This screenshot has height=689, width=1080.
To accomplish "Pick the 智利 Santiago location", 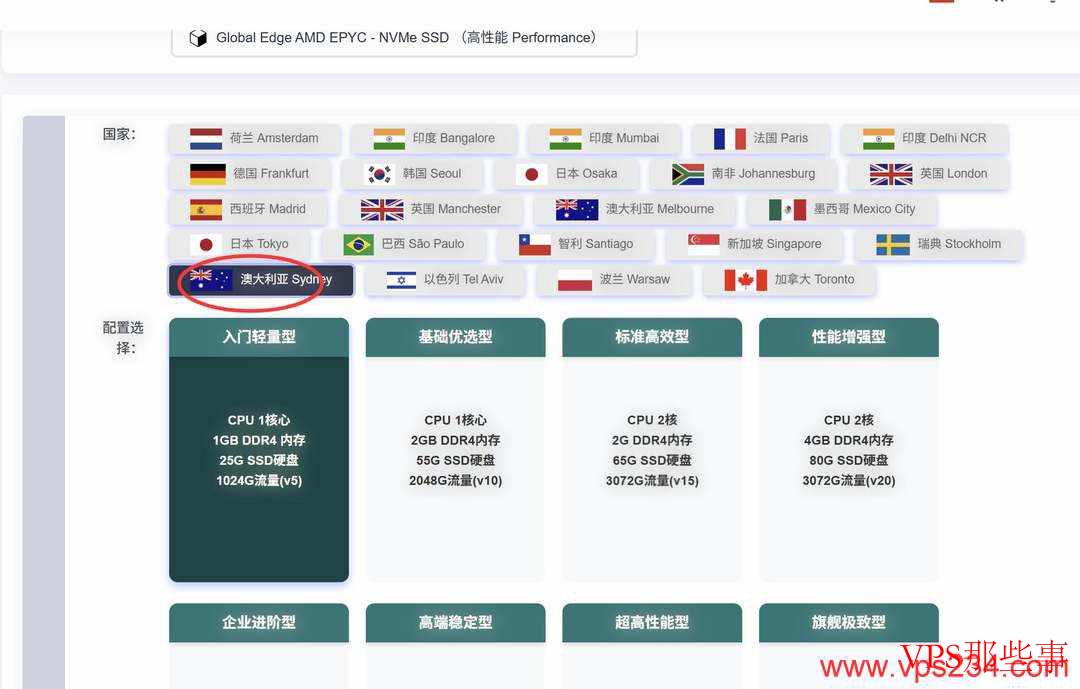I will pyautogui.click(x=576, y=243).
